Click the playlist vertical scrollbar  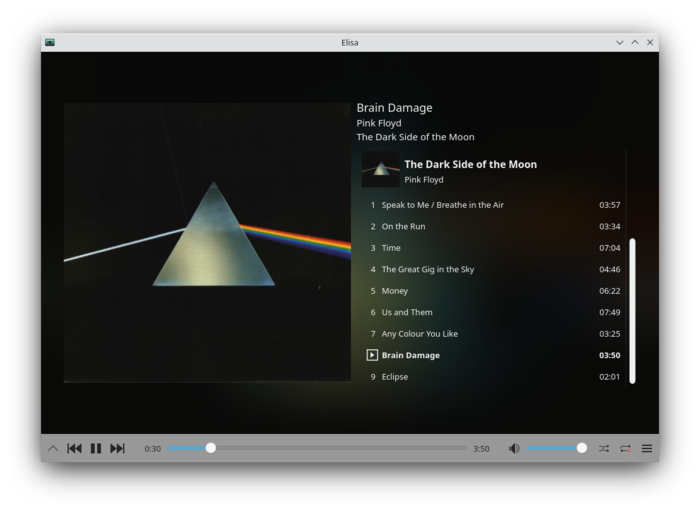[632, 311]
